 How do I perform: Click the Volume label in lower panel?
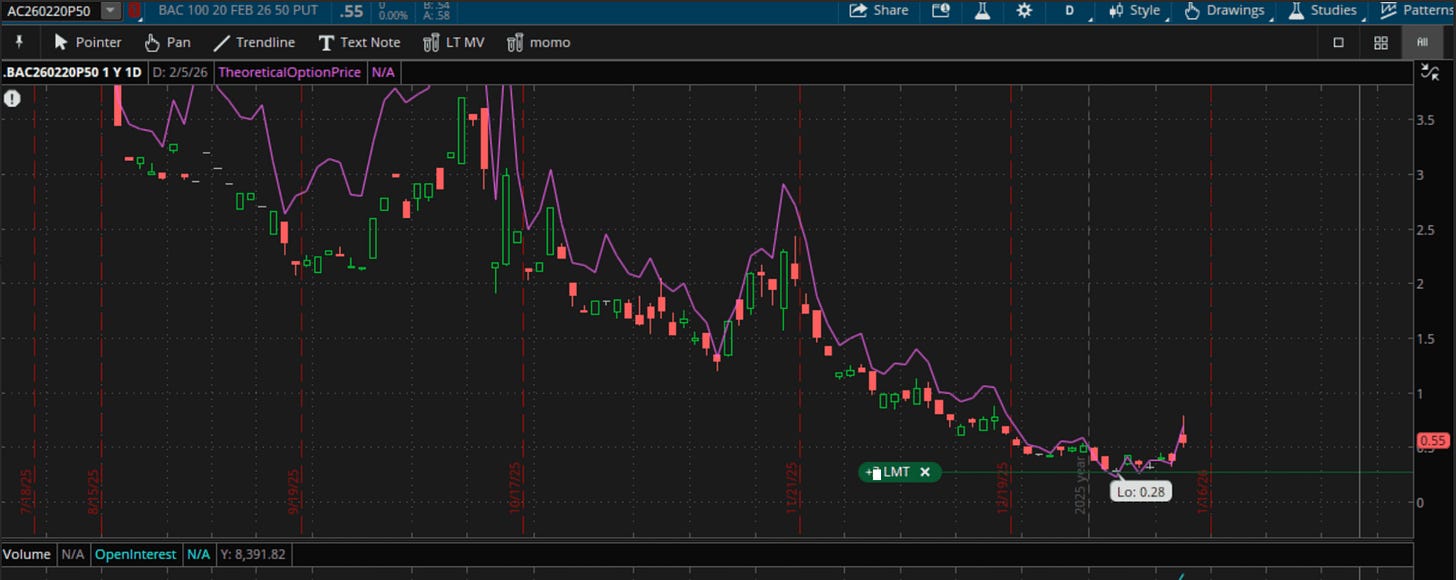coord(28,553)
